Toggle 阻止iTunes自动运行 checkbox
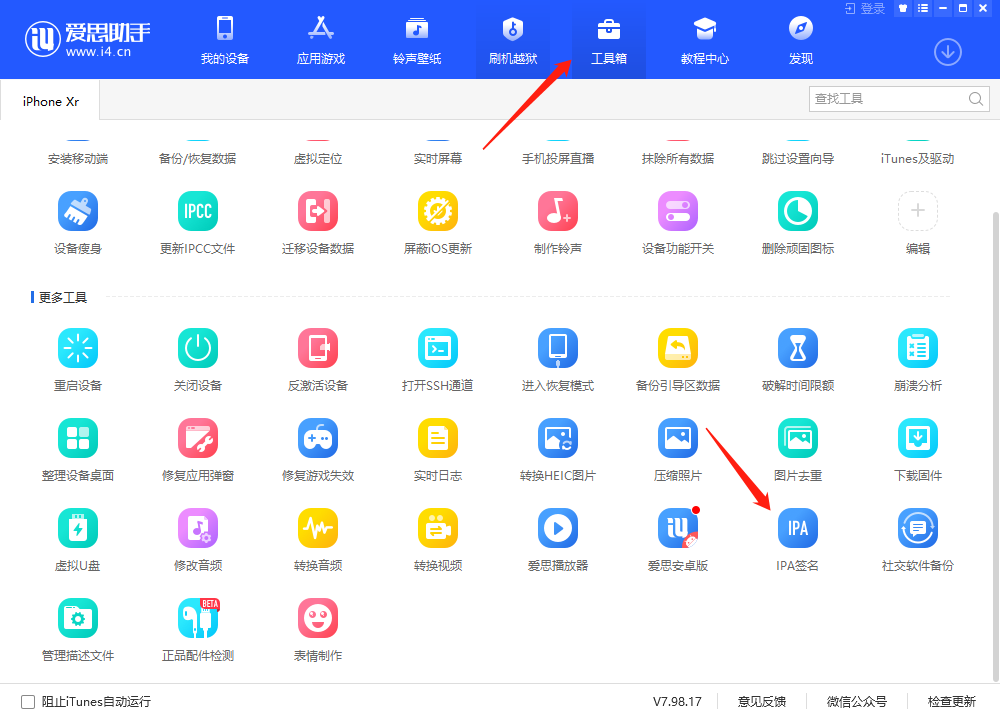 pyautogui.click(x=28, y=702)
